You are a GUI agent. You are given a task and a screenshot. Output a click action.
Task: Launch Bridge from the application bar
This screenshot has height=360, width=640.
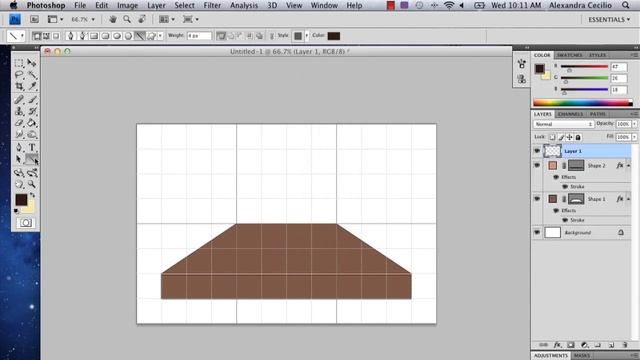coord(34,19)
